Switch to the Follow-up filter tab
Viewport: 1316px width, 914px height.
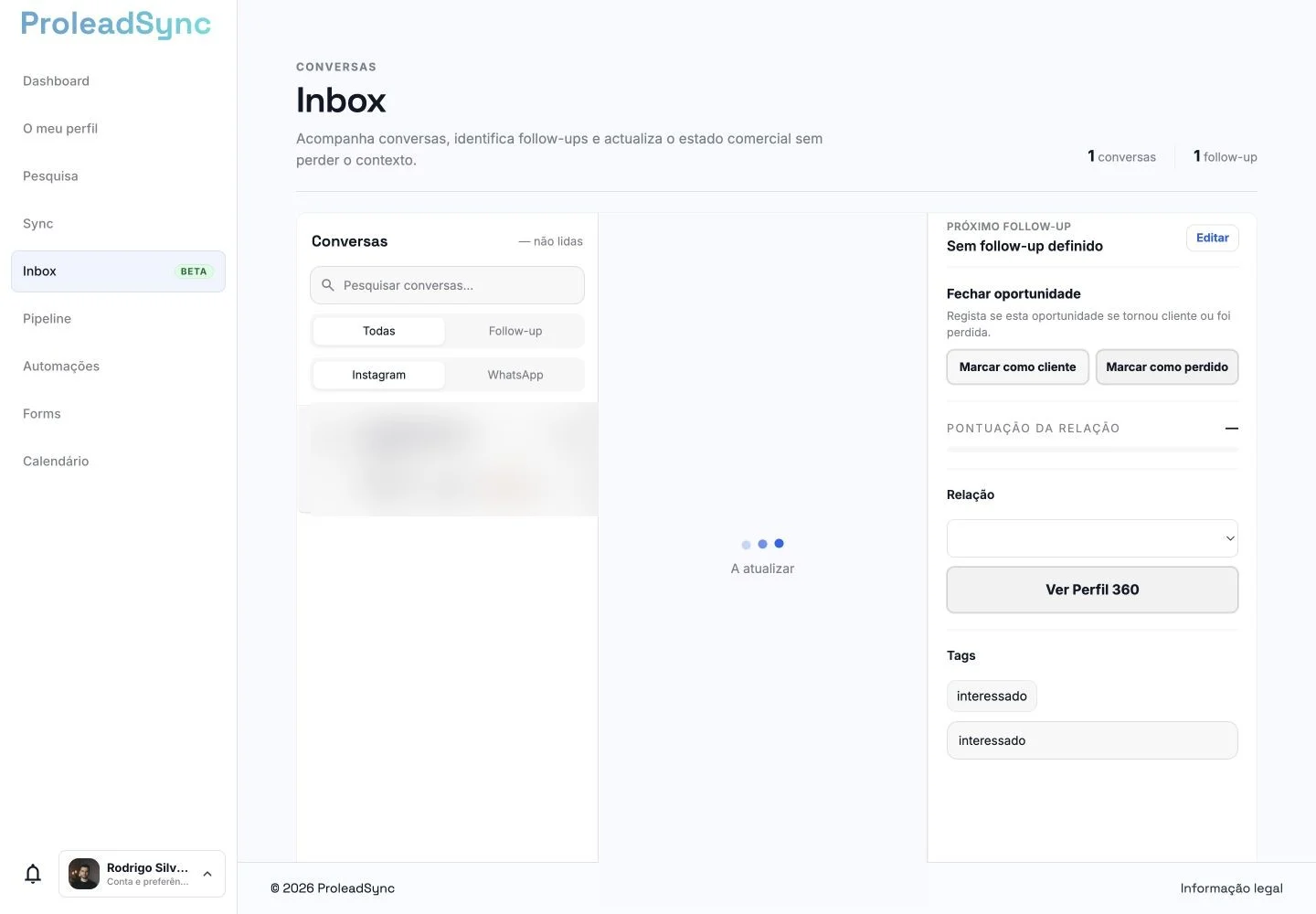[x=515, y=331]
